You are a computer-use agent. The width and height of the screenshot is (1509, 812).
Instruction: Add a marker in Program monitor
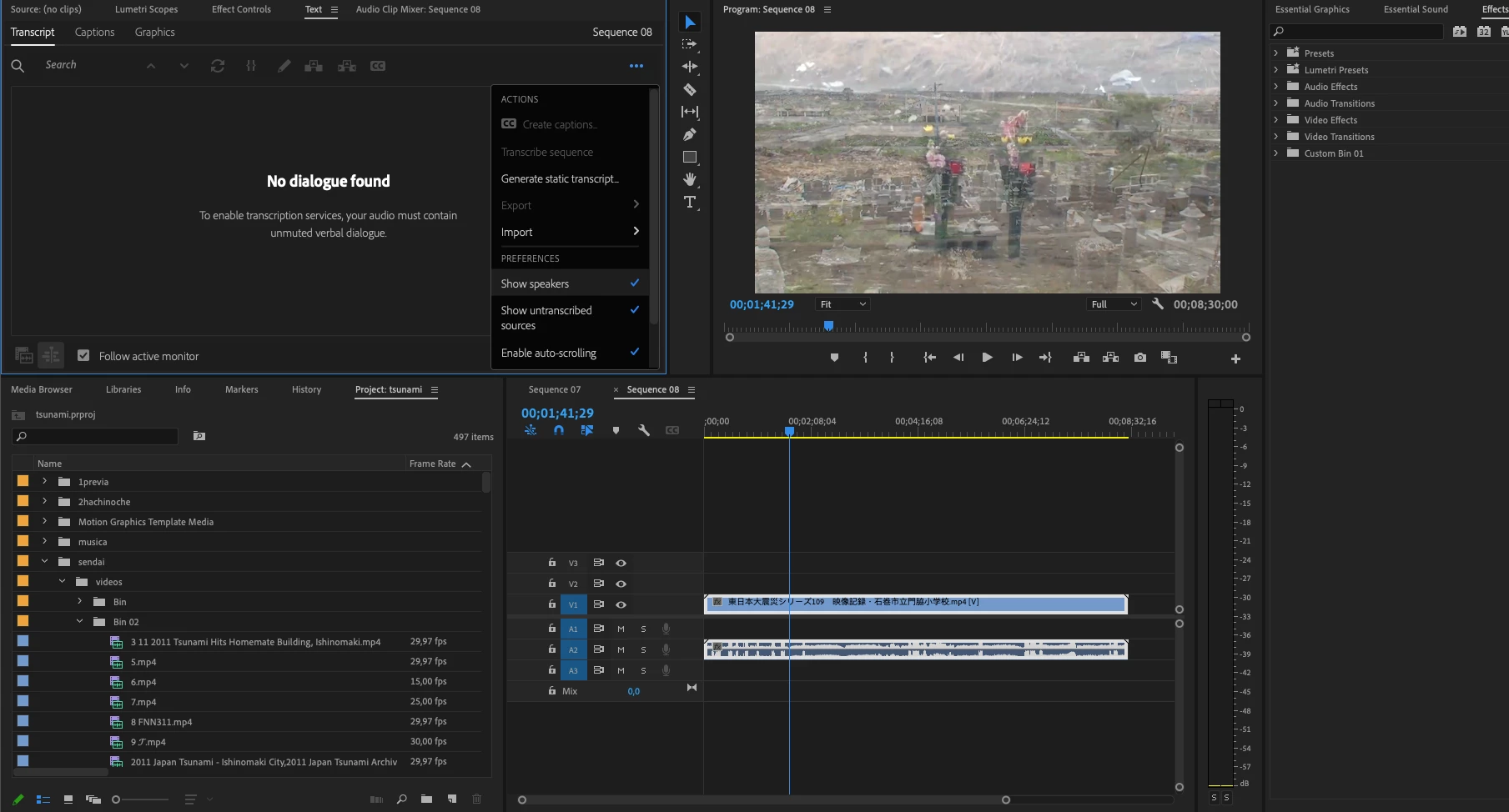coord(834,358)
